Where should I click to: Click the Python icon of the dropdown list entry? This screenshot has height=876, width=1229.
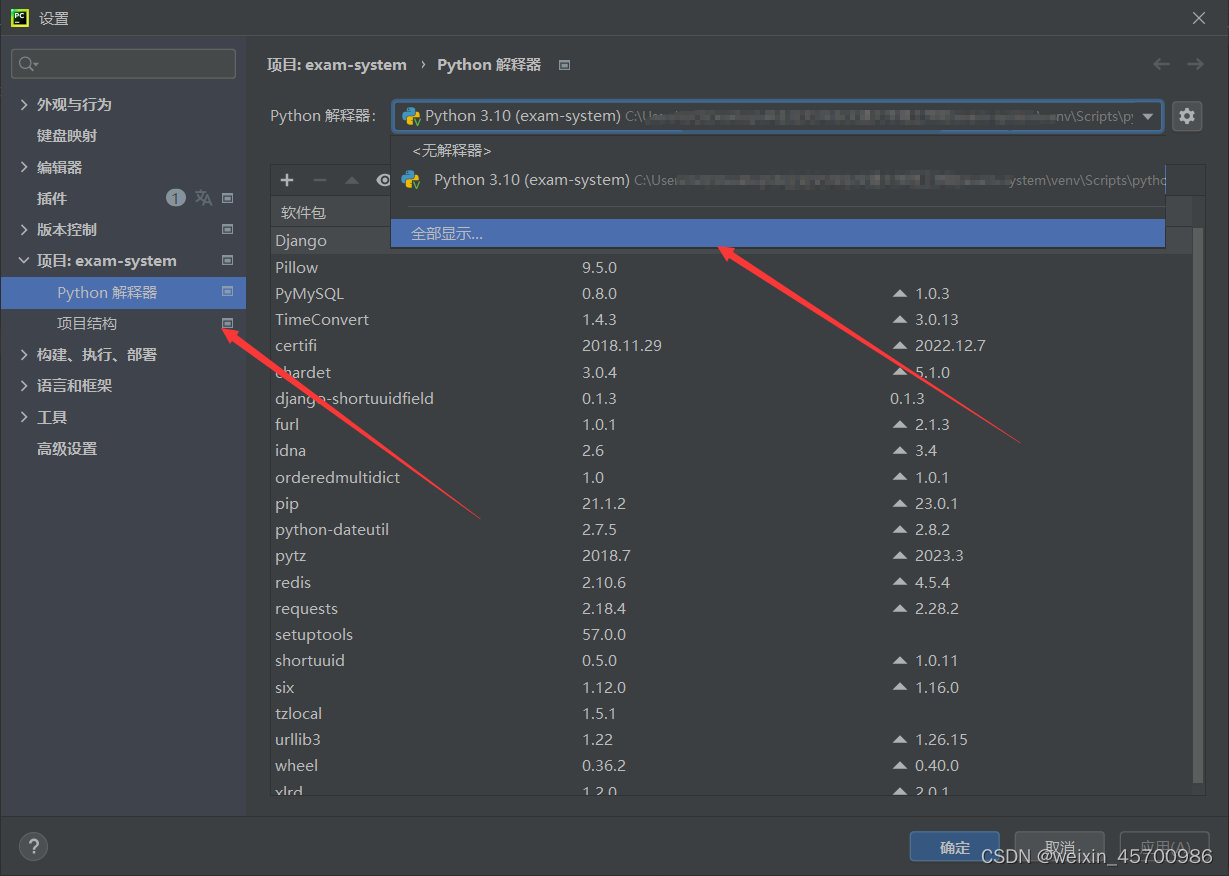410,180
